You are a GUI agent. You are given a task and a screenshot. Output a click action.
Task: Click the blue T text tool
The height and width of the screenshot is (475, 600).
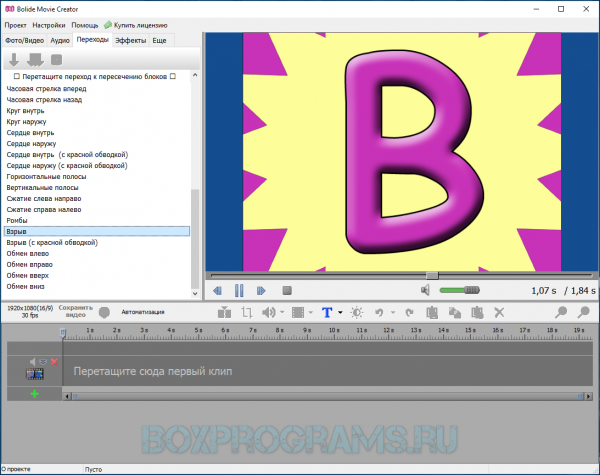(x=327, y=312)
